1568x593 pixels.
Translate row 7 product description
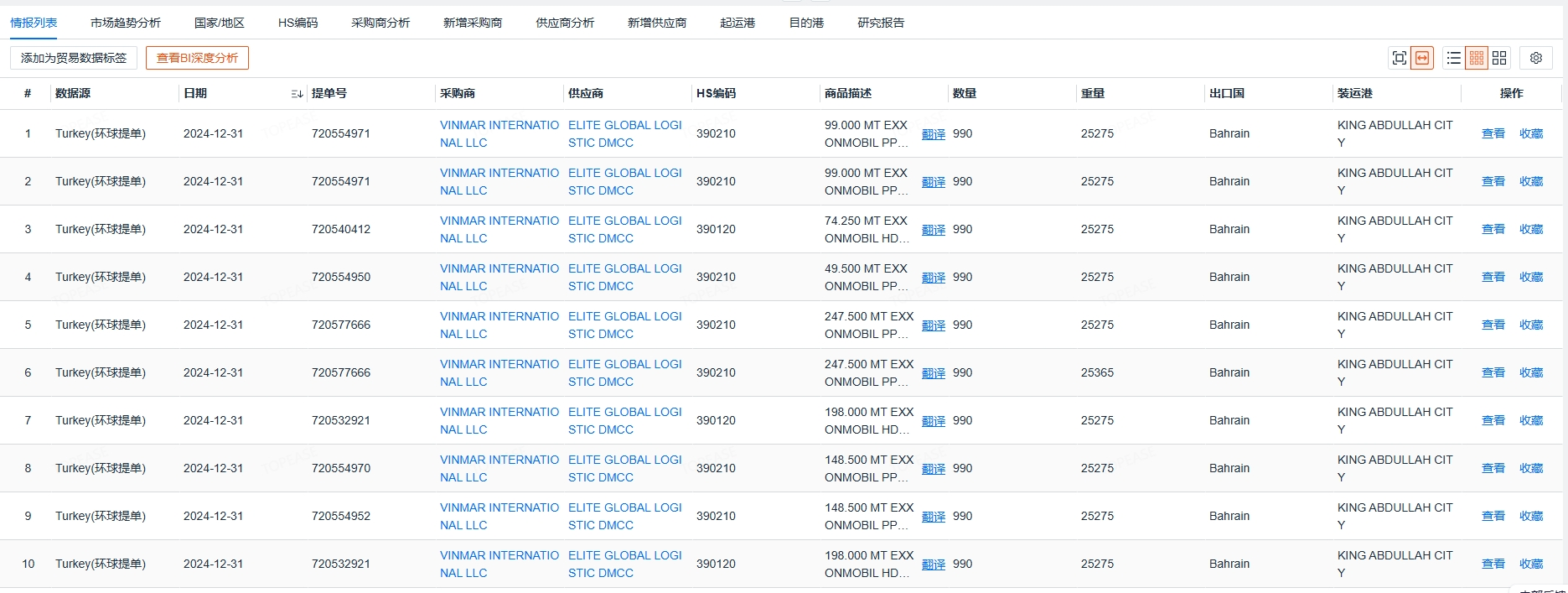[933, 421]
